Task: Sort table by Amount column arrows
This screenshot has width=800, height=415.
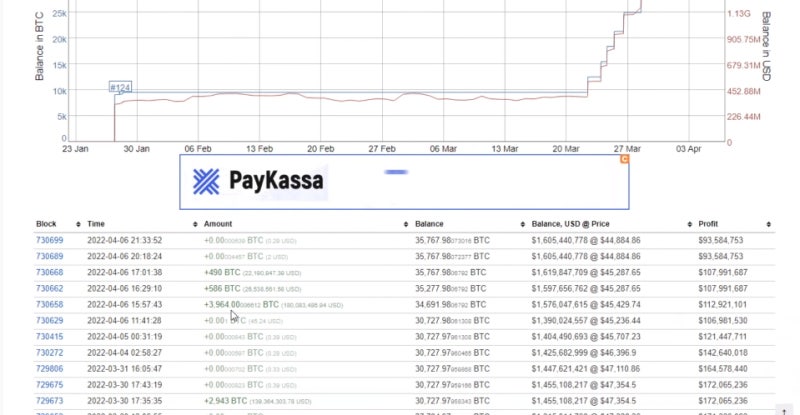Action: tap(406, 224)
